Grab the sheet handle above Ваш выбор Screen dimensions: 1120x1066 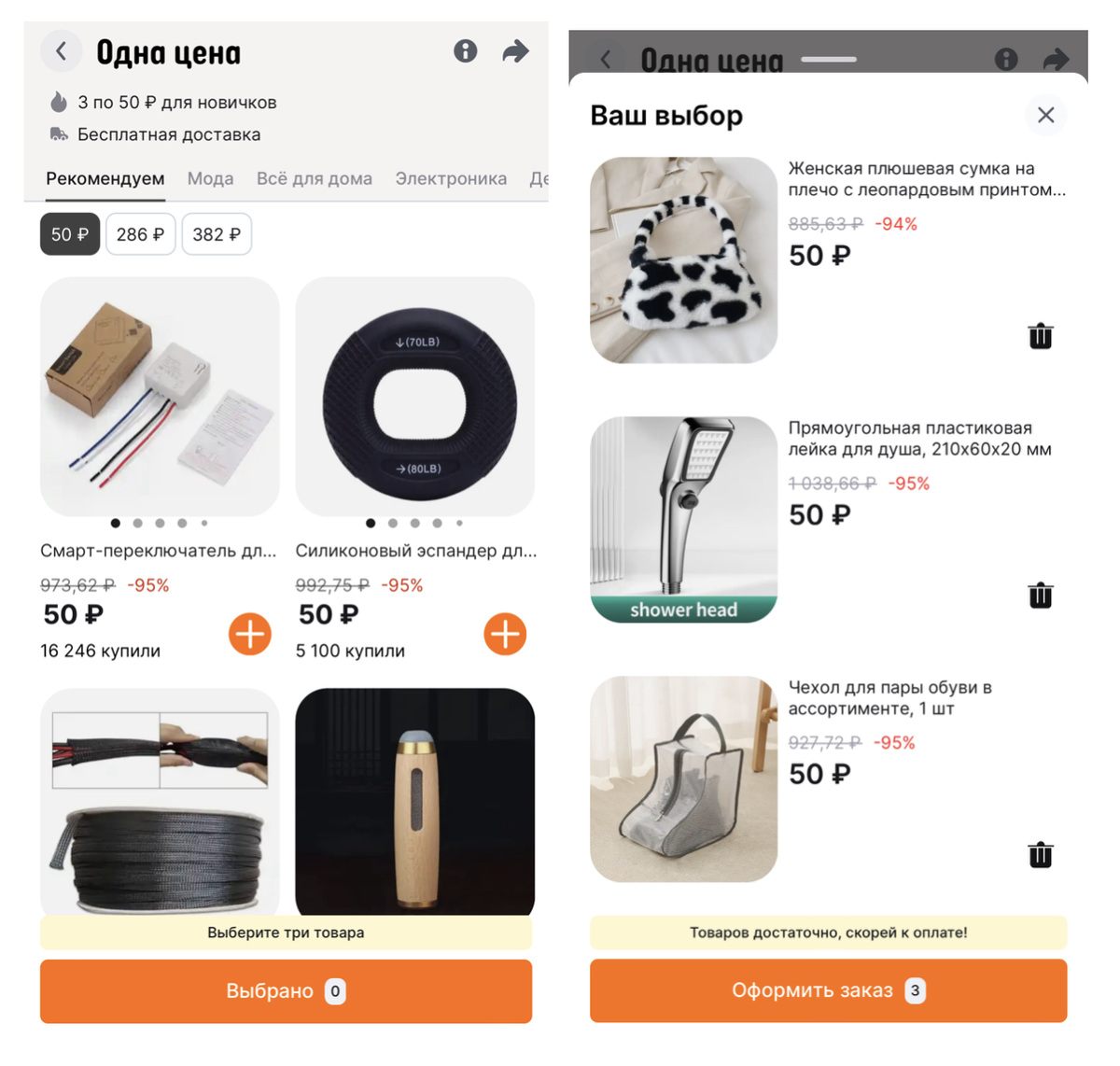828,59
